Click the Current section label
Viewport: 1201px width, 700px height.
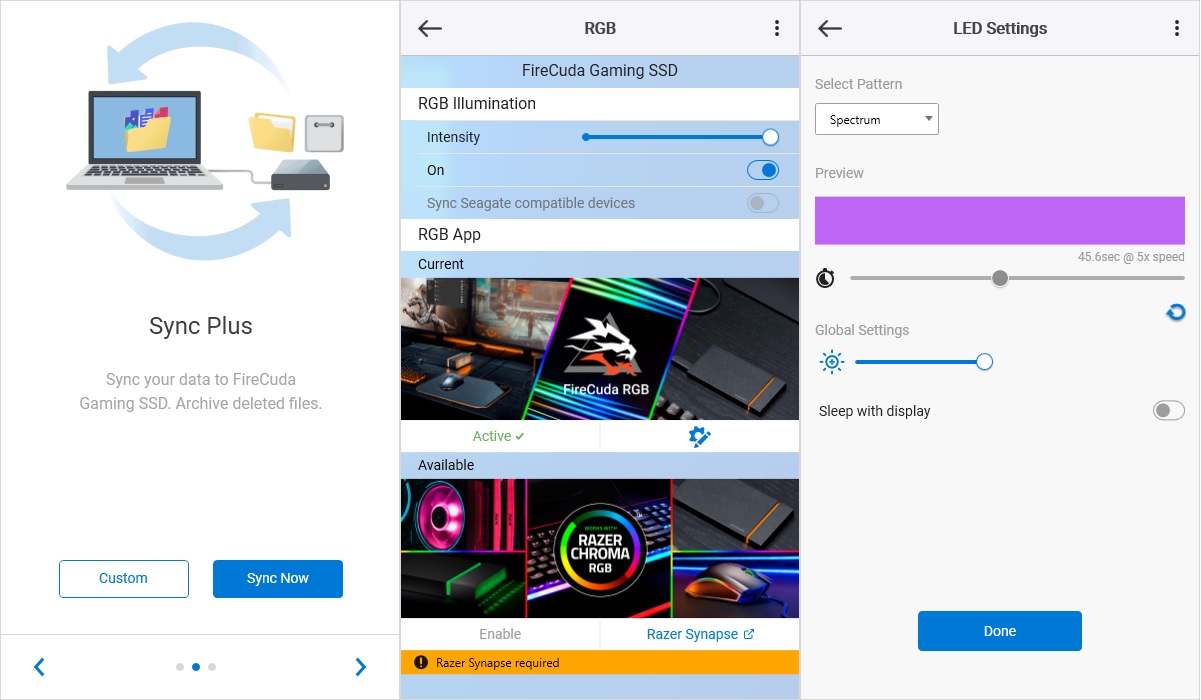coord(441,264)
